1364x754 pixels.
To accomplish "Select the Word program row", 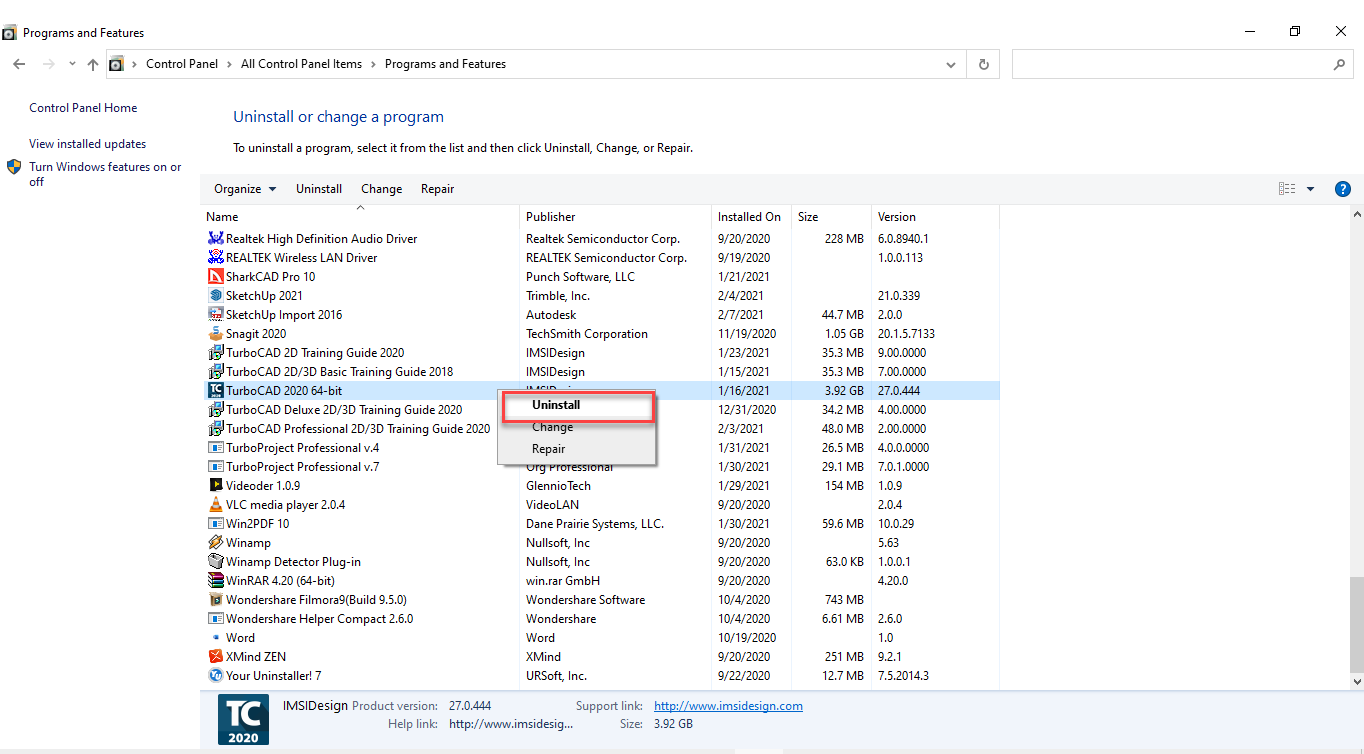I will coord(600,638).
